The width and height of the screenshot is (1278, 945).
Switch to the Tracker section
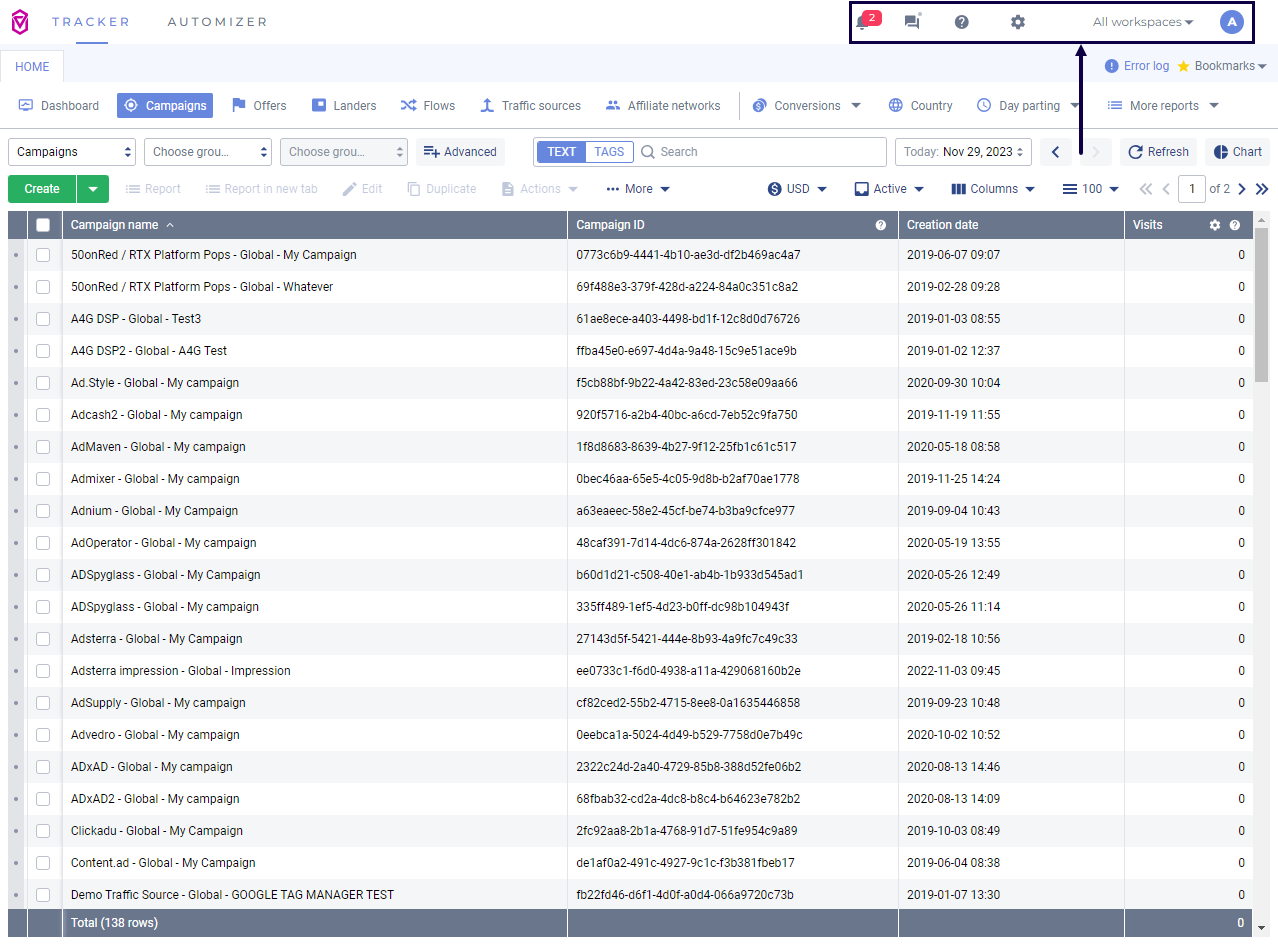[x=91, y=22]
